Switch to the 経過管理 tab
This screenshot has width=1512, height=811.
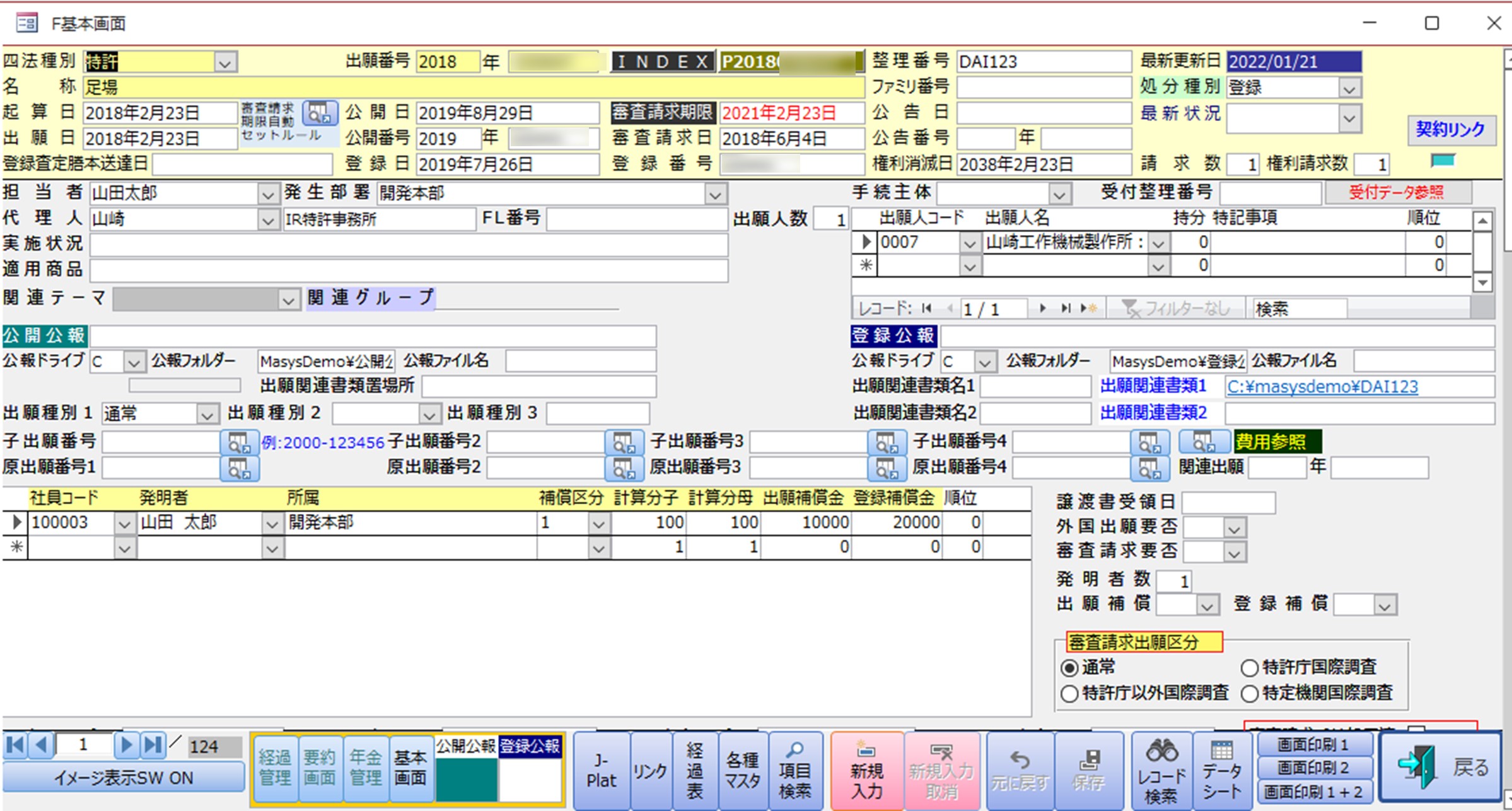coord(275,768)
